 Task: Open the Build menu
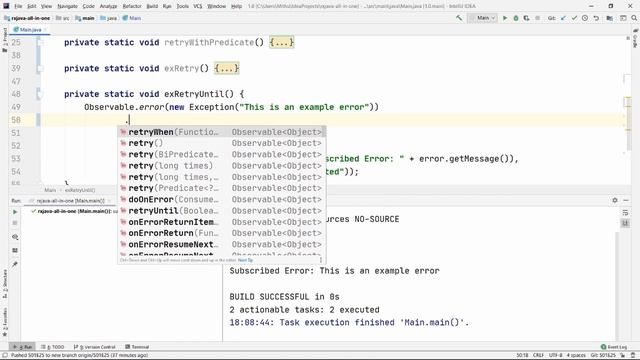click(152, 6)
